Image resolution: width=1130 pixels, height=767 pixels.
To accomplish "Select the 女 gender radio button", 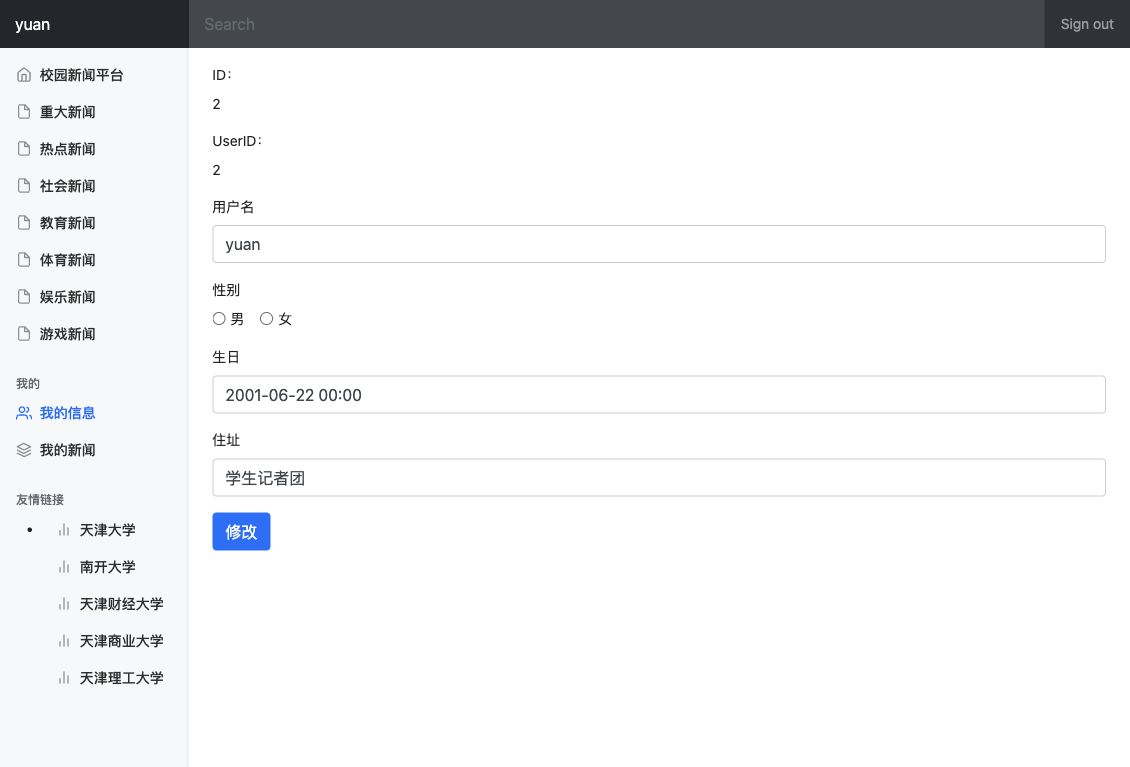I will point(267,319).
